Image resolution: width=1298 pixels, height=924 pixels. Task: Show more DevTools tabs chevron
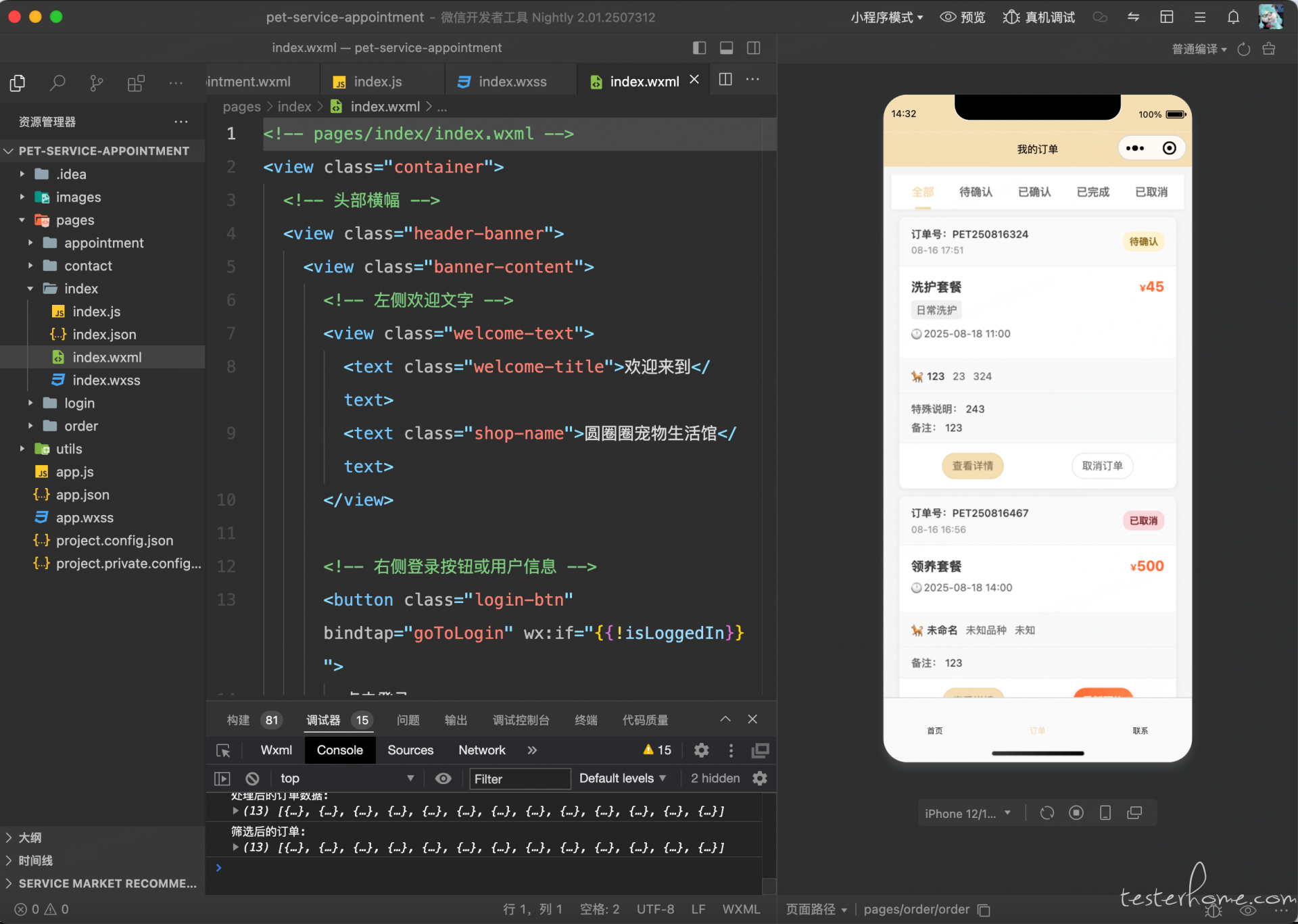532,750
